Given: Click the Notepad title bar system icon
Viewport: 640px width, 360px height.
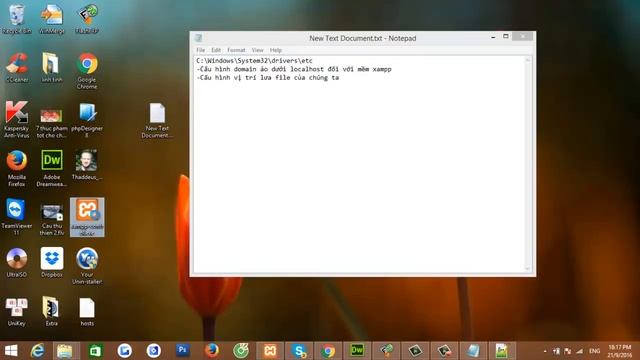Looking at the screenshot, I should (198, 38).
